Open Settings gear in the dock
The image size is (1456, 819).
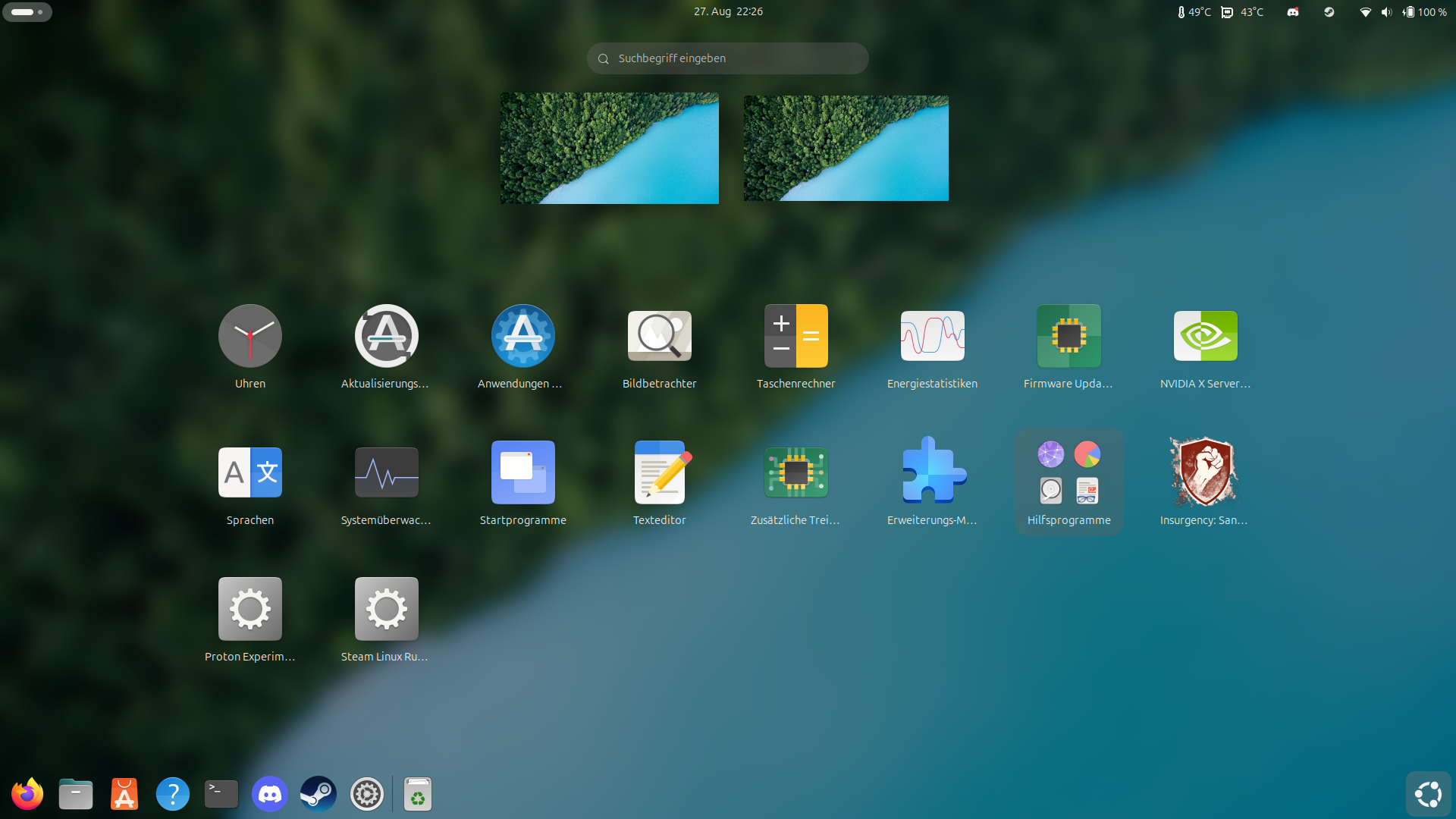click(x=367, y=794)
